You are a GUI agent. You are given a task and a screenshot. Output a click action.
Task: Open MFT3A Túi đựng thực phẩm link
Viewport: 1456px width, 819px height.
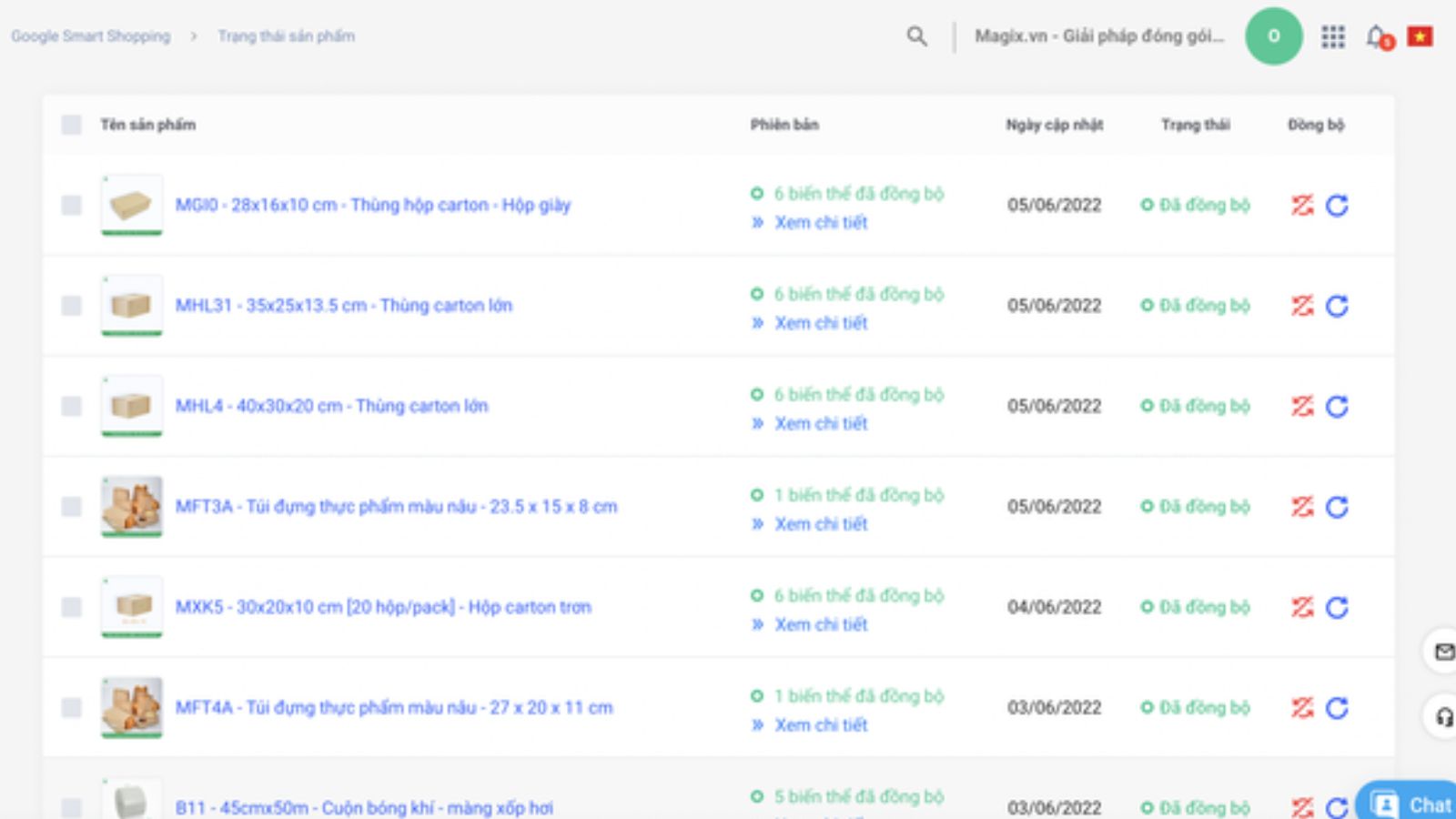tap(396, 507)
